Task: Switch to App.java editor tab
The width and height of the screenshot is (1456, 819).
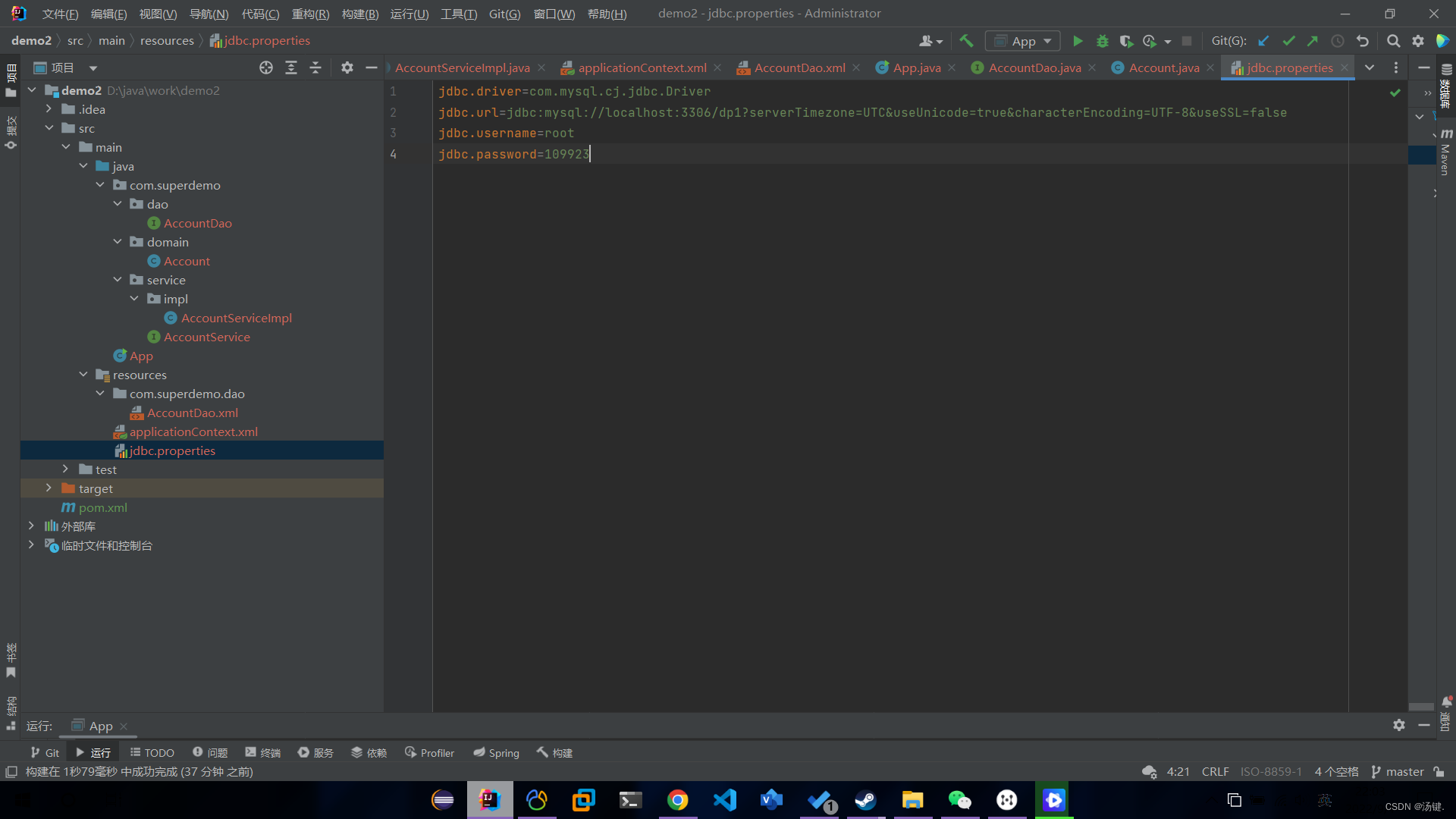Action: (916, 67)
